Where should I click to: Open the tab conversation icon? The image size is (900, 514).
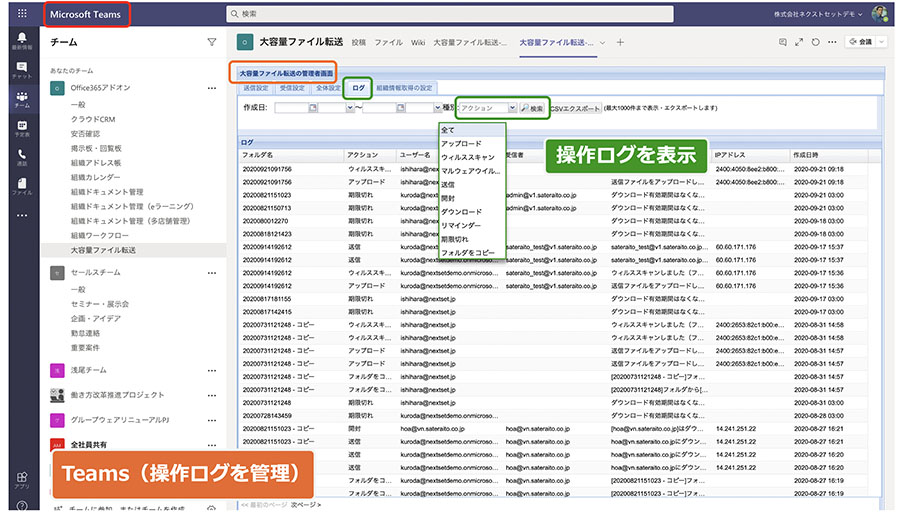pos(782,42)
